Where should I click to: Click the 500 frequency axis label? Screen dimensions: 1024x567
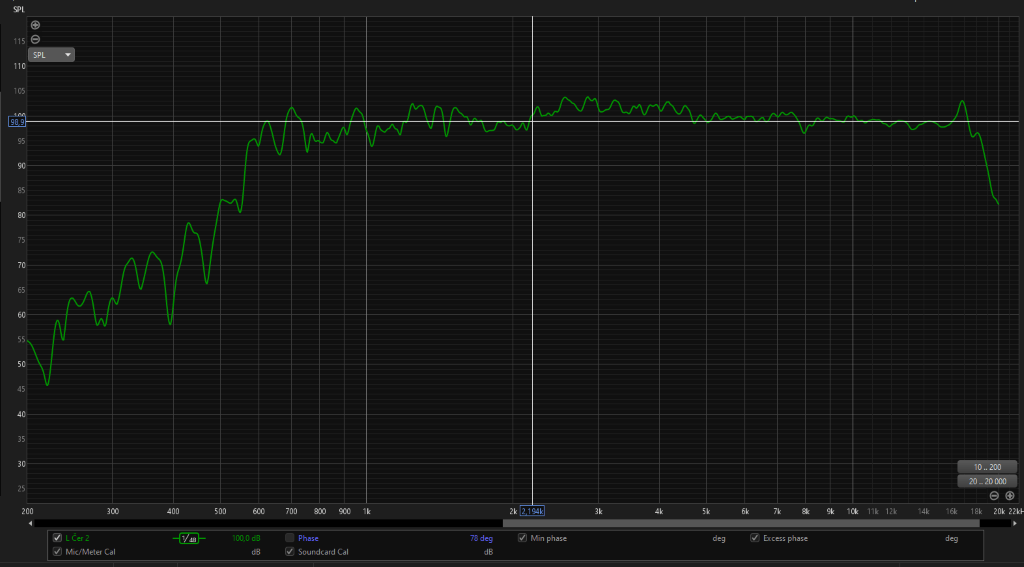pos(220,511)
